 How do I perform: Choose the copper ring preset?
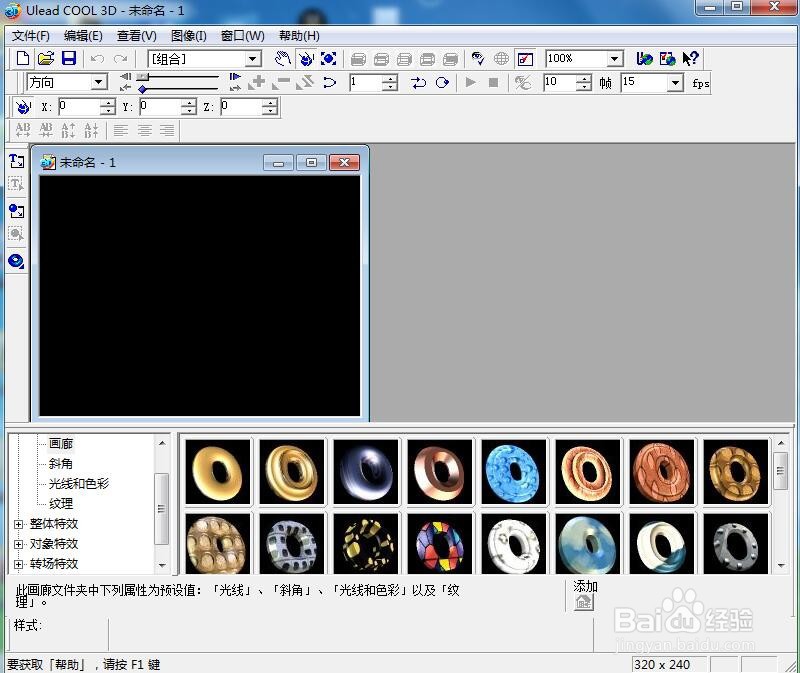tap(440, 471)
